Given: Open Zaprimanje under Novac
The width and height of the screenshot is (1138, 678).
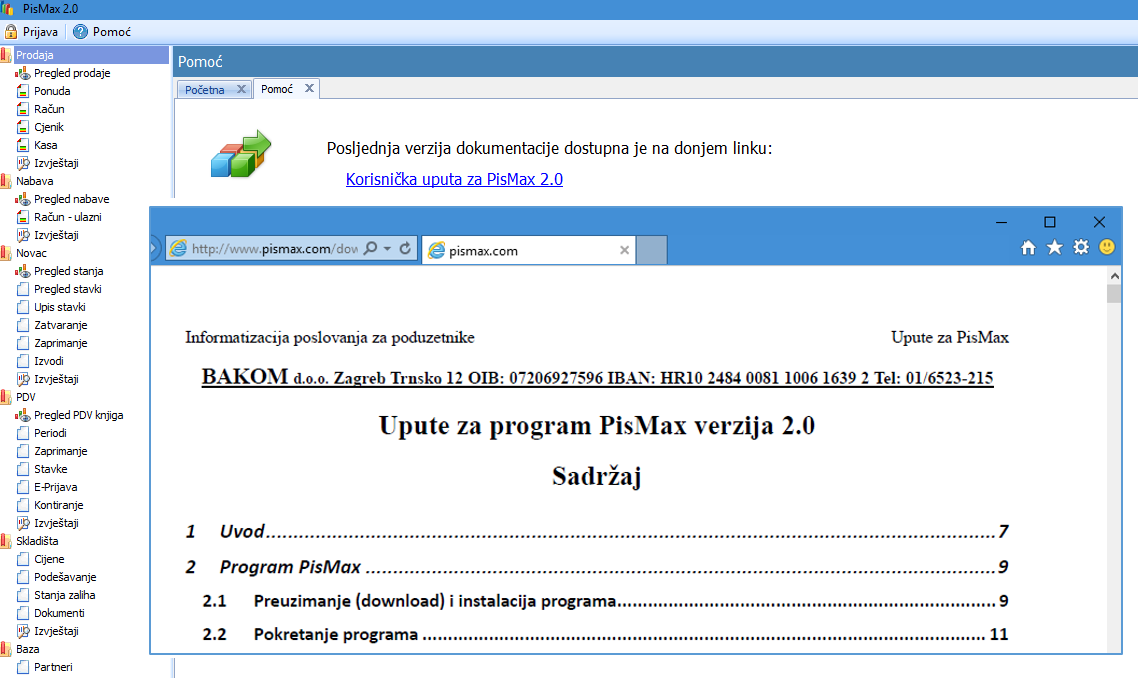Looking at the screenshot, I should pyautogui.click(x=60, y=343).
